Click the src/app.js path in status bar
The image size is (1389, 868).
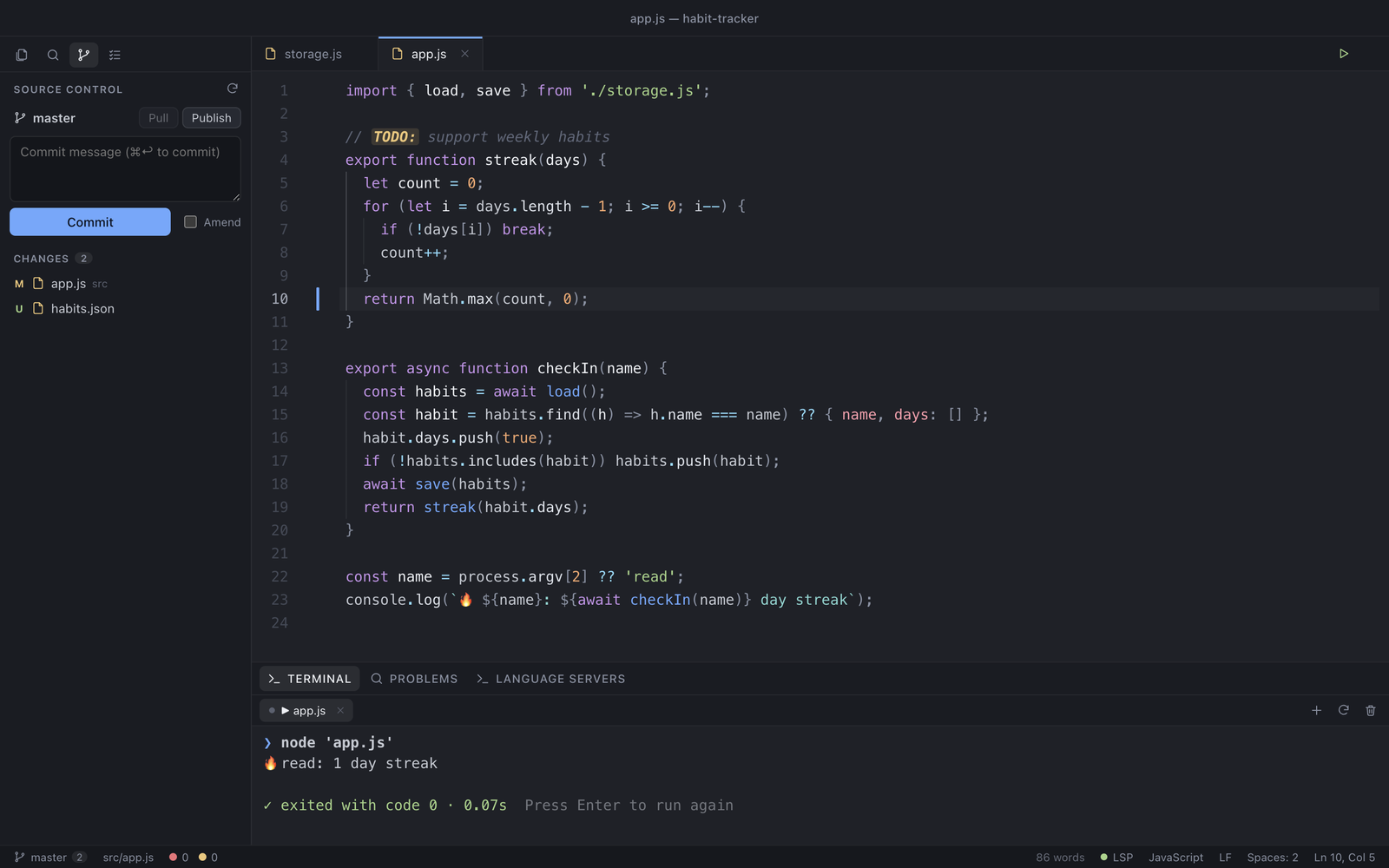(x=128, y=857)
